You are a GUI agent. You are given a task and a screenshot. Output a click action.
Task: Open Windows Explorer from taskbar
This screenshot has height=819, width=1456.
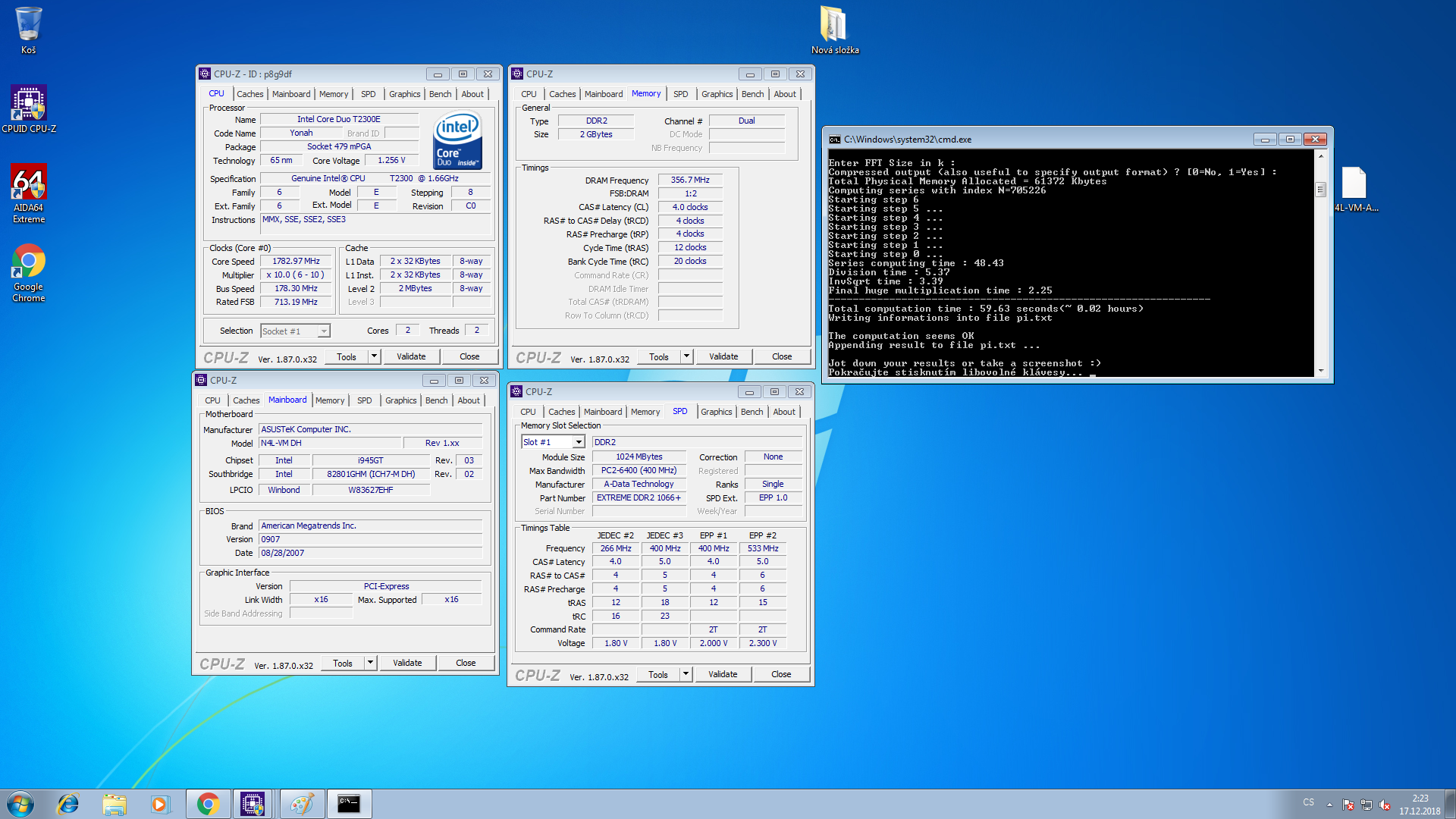pos(115,804)
